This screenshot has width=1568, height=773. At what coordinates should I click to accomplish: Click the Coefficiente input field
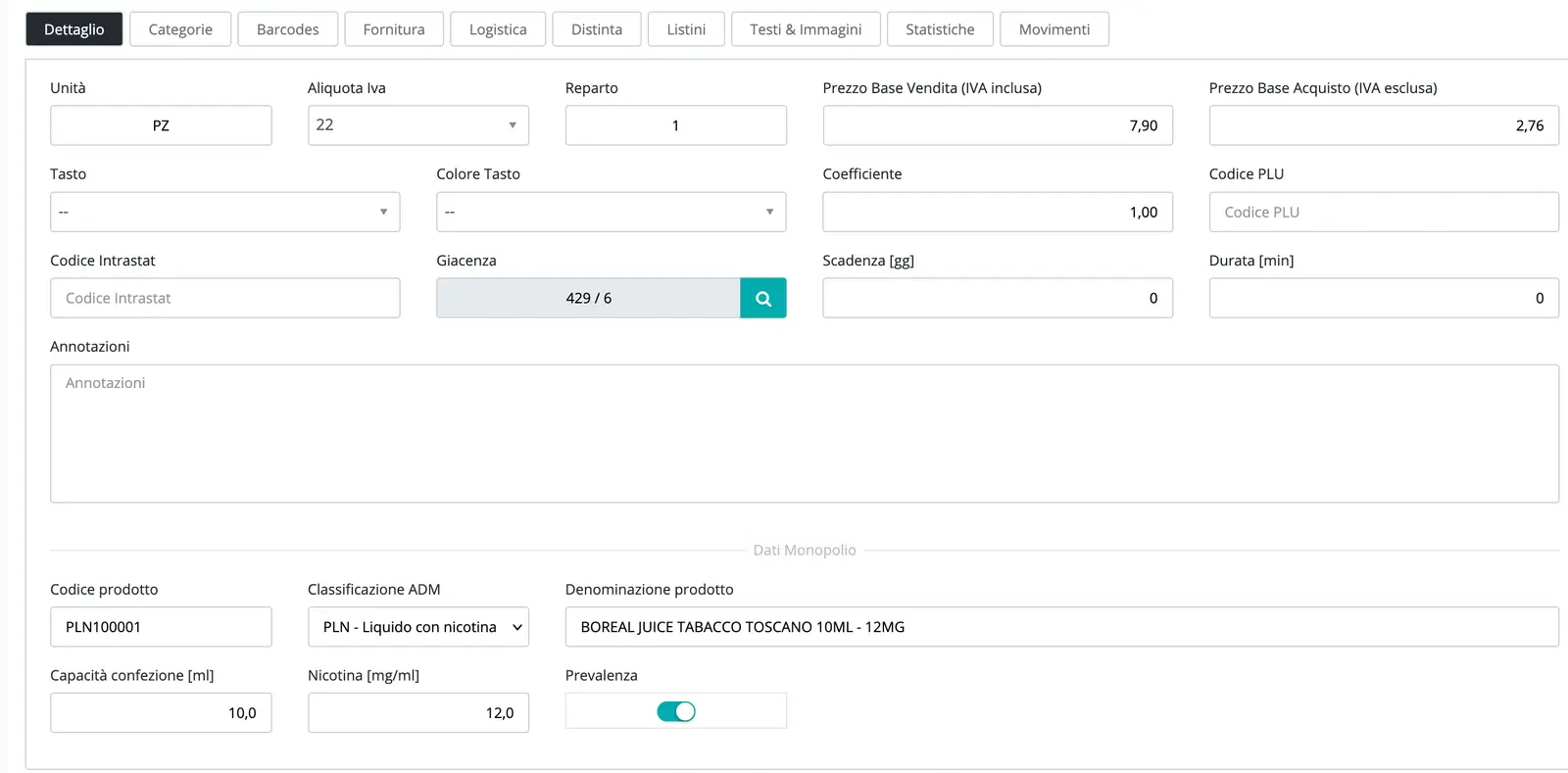998,212
